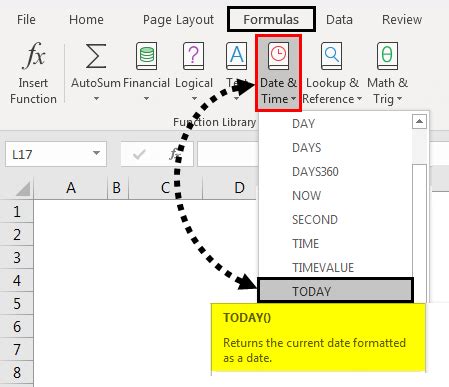
Task: Choose SECOND from the function list
Action: click(x=335, y=220)
